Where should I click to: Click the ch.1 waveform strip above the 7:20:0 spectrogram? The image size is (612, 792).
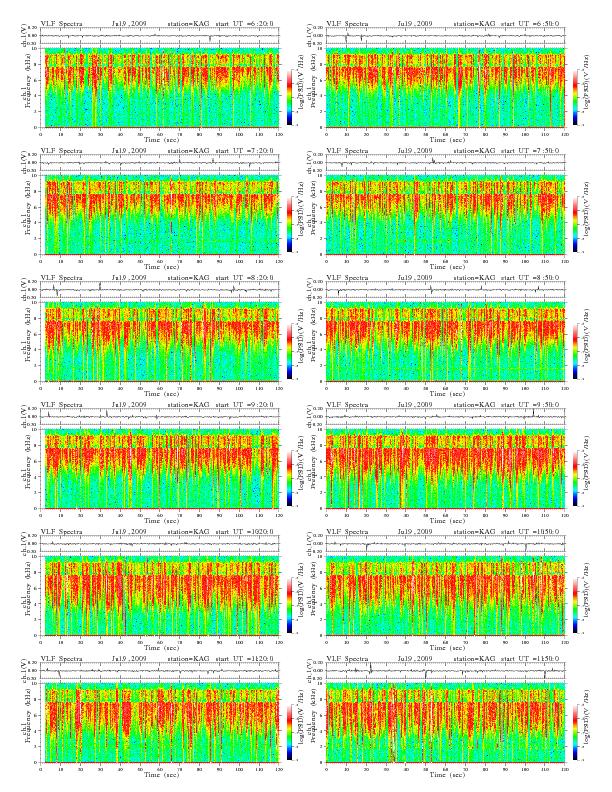coord(160,163)
